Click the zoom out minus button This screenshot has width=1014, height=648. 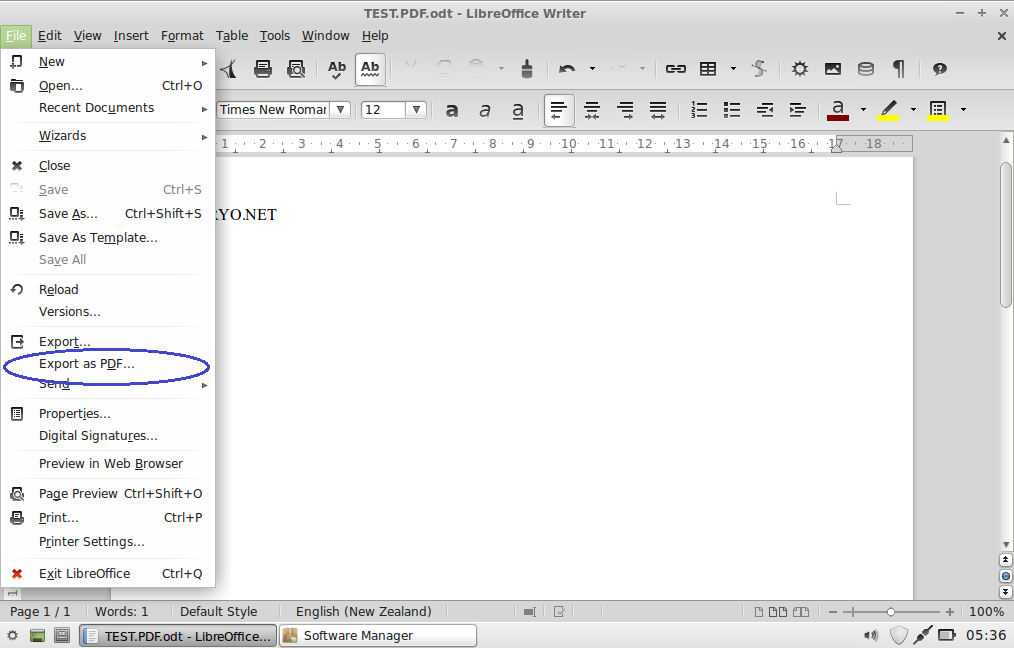pos(833,612)
